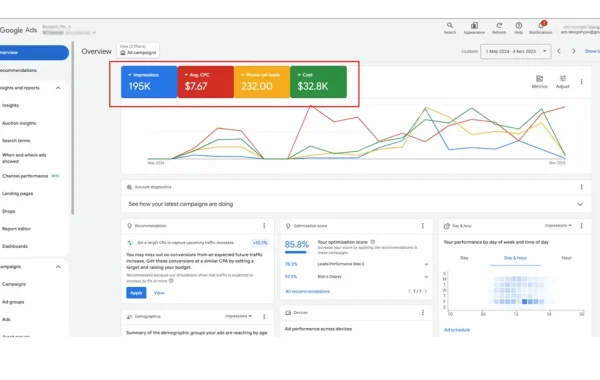Open the Ad schedule link
Viewport: 600px width, 380px height.
coord(457,330)
